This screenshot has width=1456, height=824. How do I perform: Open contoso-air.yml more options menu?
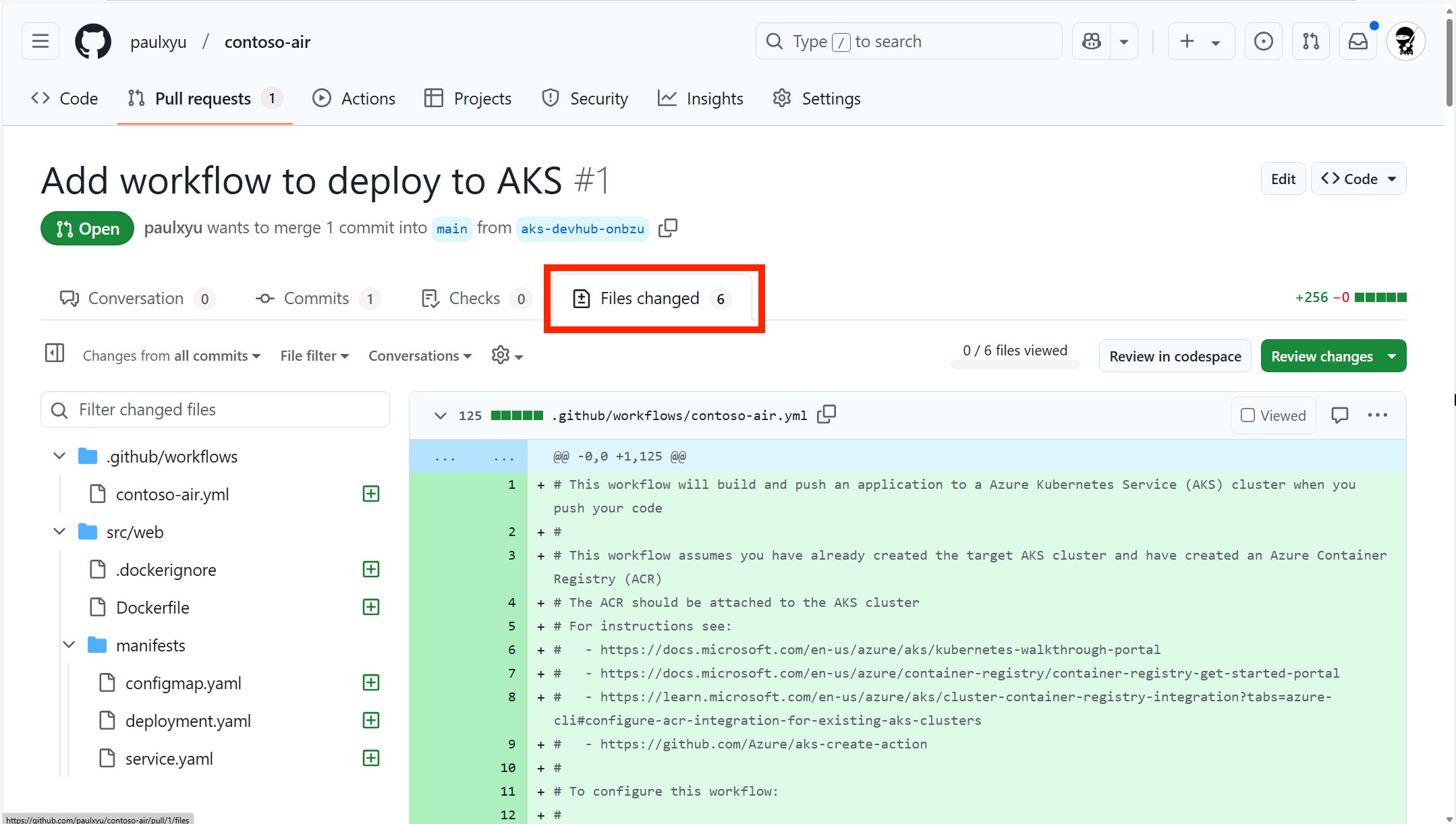(1378, 415)
